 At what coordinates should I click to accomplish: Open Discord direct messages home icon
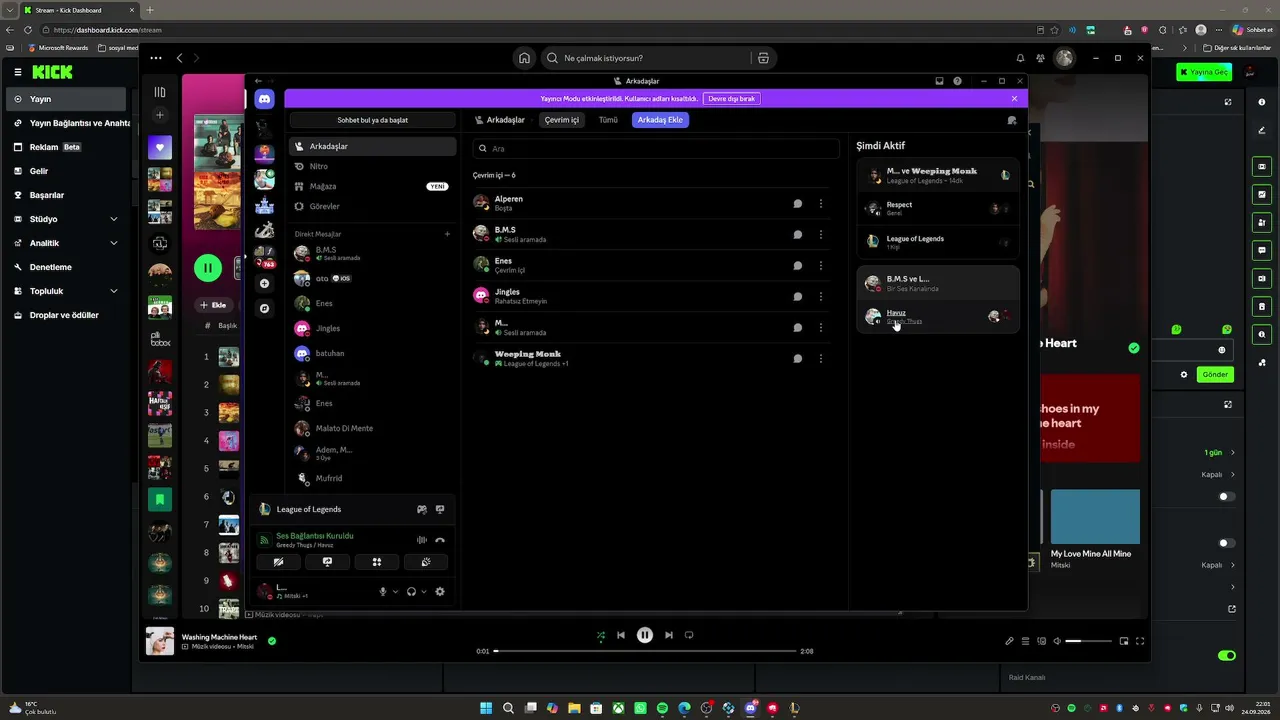pos(264,99)
